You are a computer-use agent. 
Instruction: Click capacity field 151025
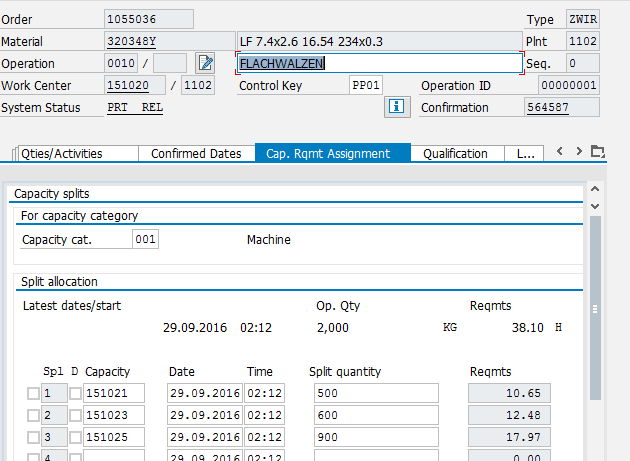(113, 437)
